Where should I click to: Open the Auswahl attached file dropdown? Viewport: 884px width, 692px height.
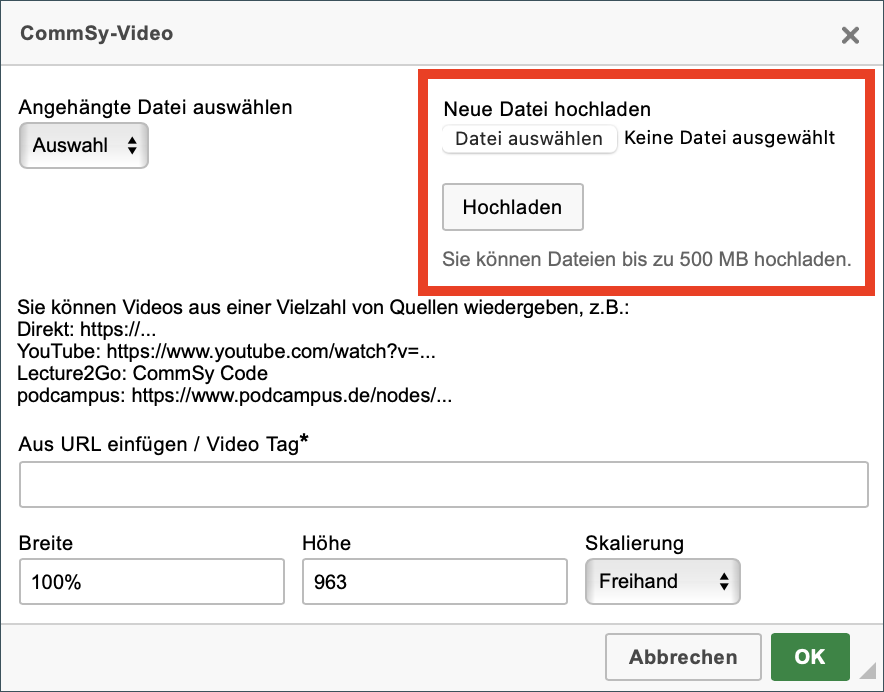[x=84, y=146]
